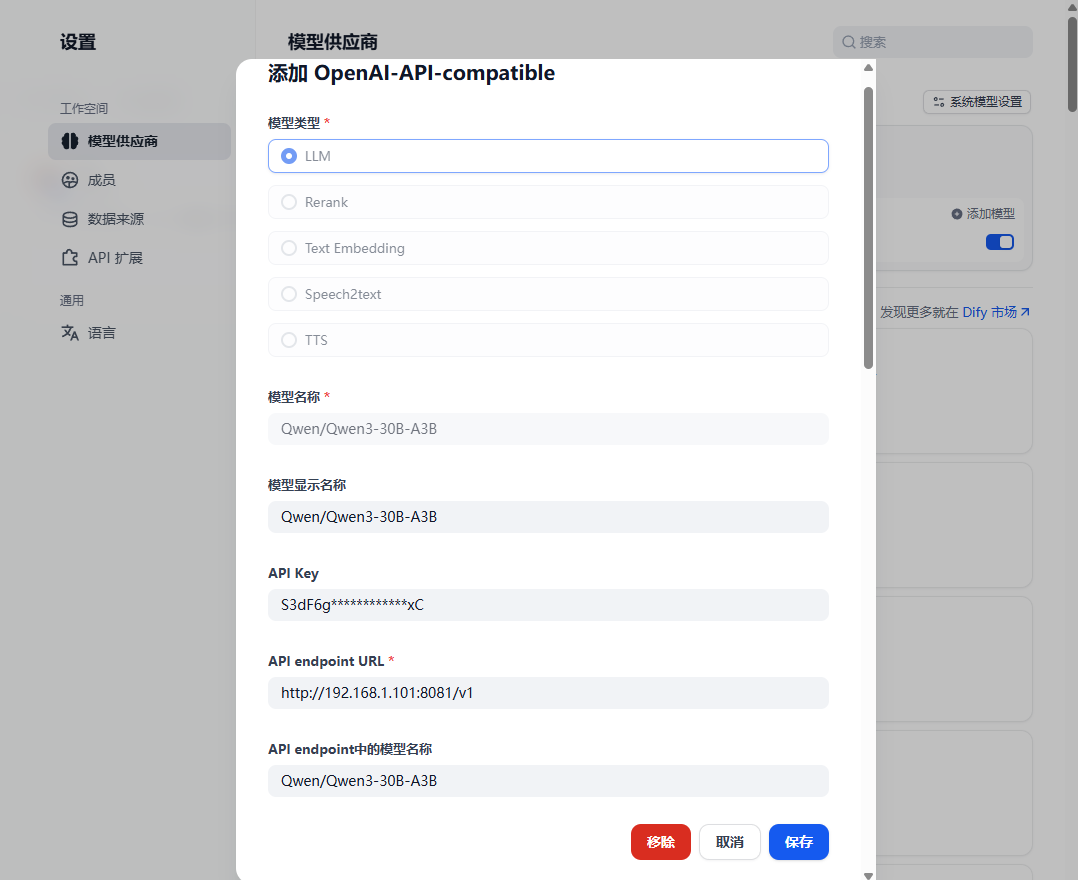Click the dialog scrollbar down arrow
This screenshot has height=880, width=1078.
point(868,875)
